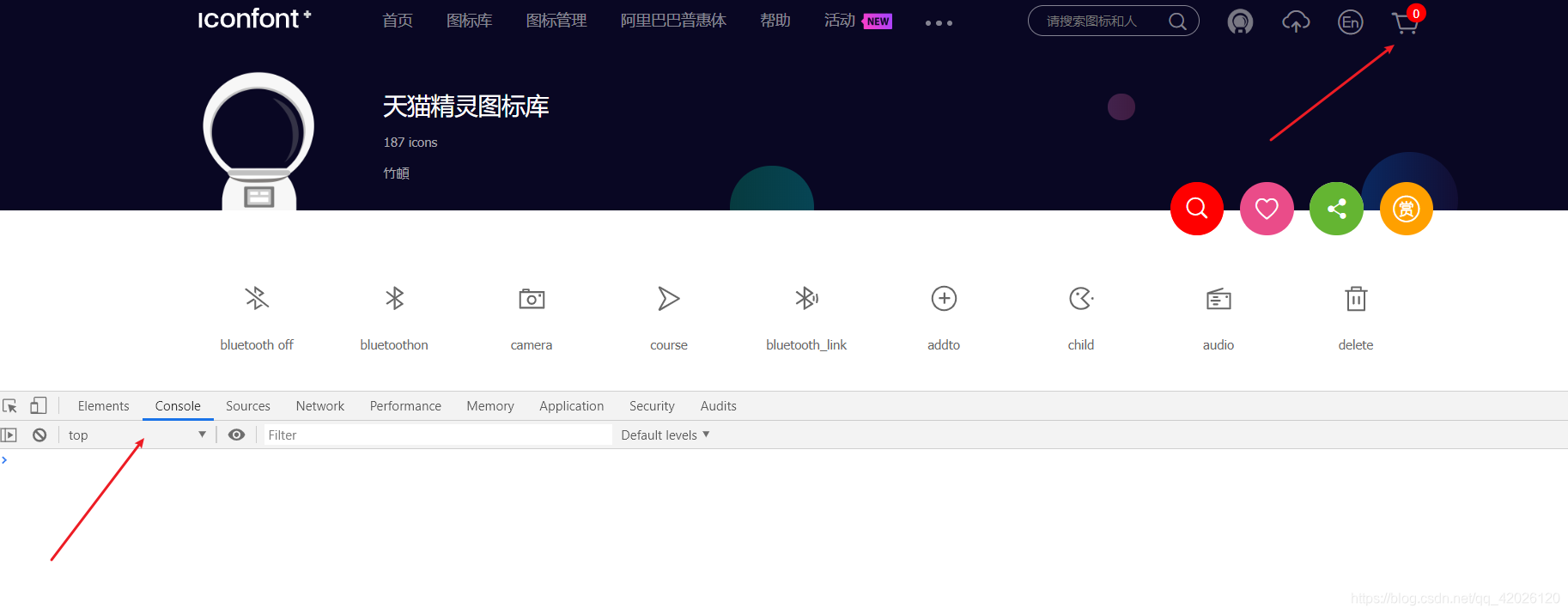Toggle the live expression eye icon

click(x=237, y=435)
